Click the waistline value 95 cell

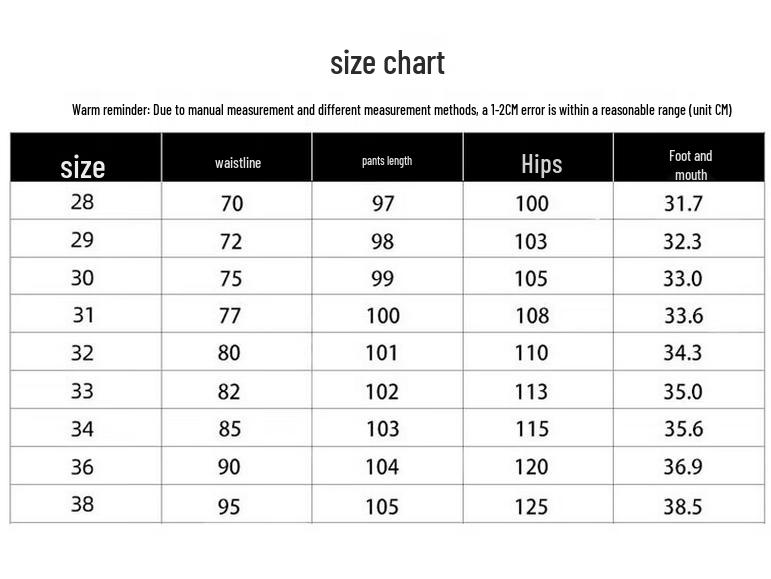click(x=229, y=507)
